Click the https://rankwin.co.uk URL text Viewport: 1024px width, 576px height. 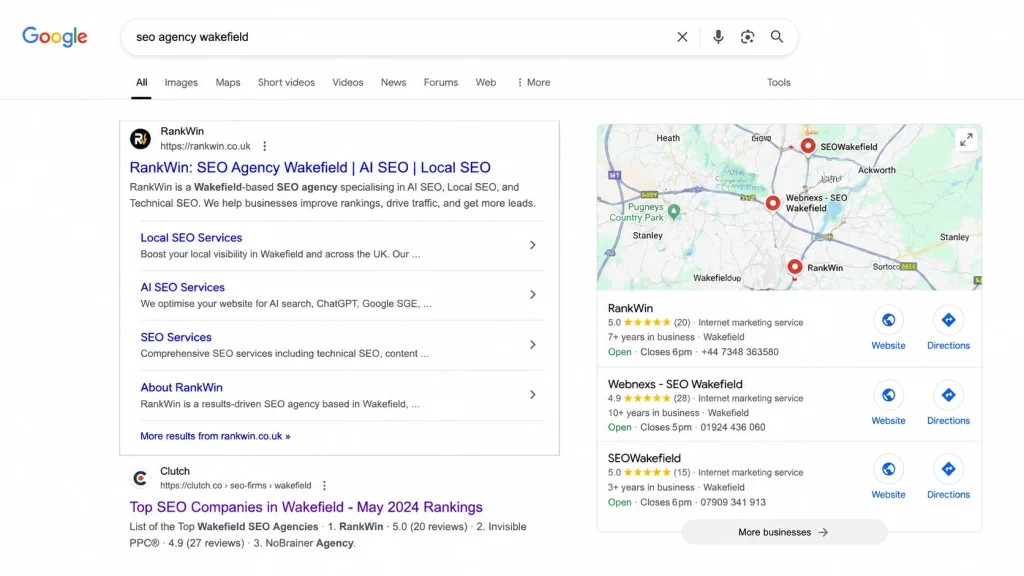click(206, 146)
